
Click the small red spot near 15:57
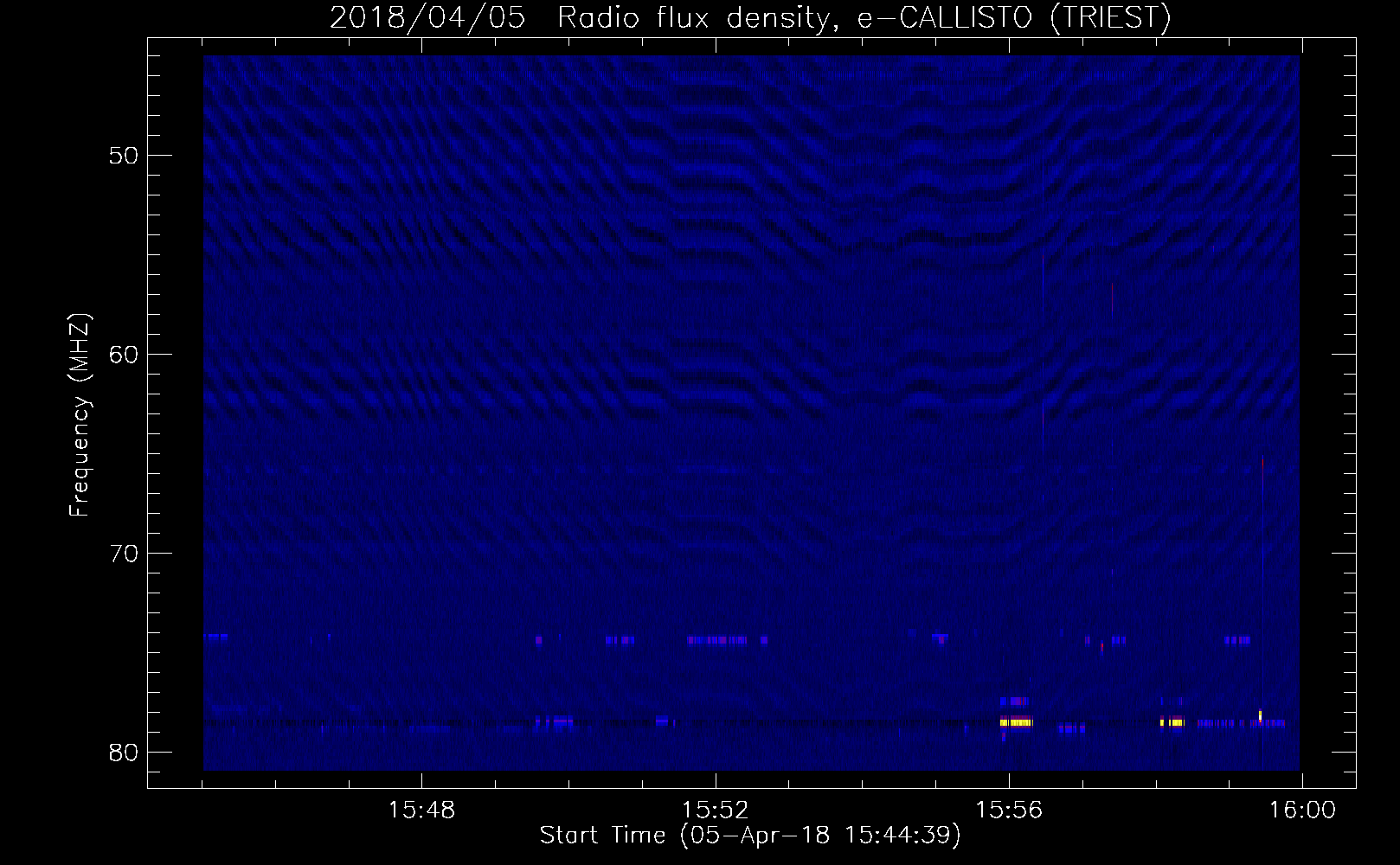coord(1101,647)
